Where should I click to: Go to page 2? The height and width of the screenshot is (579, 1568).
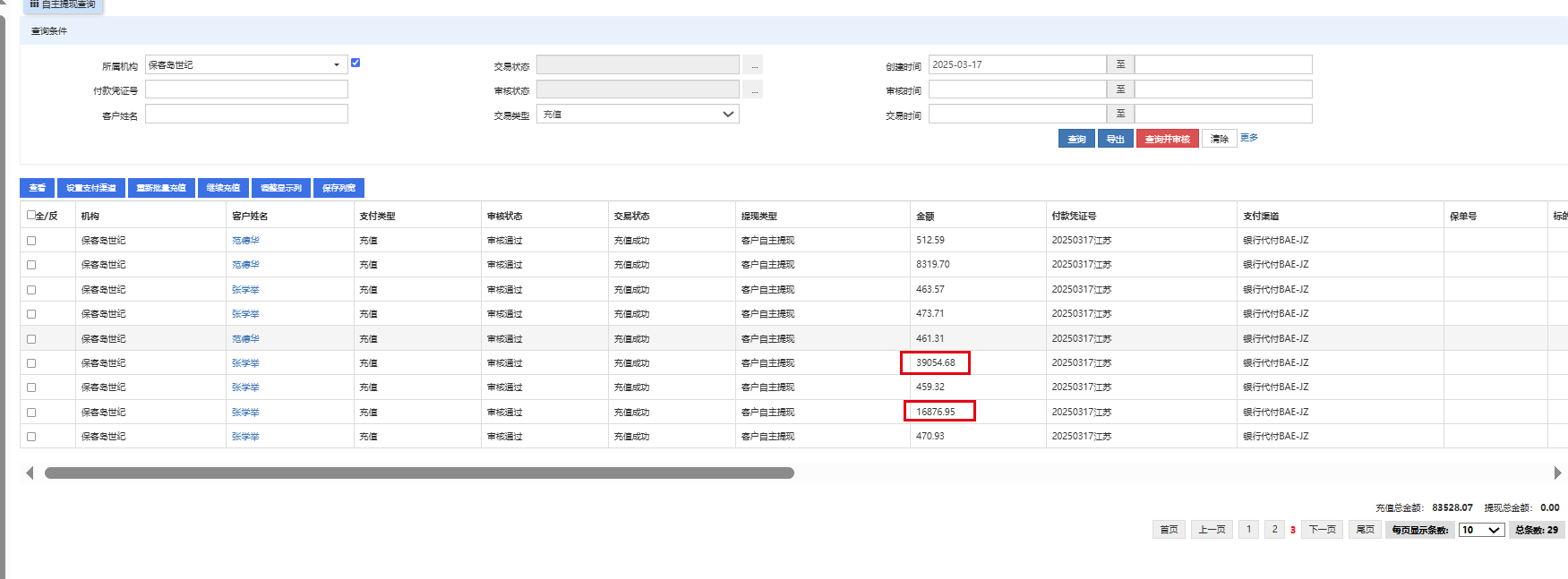pyautogui.click(x=1274, y=530)
